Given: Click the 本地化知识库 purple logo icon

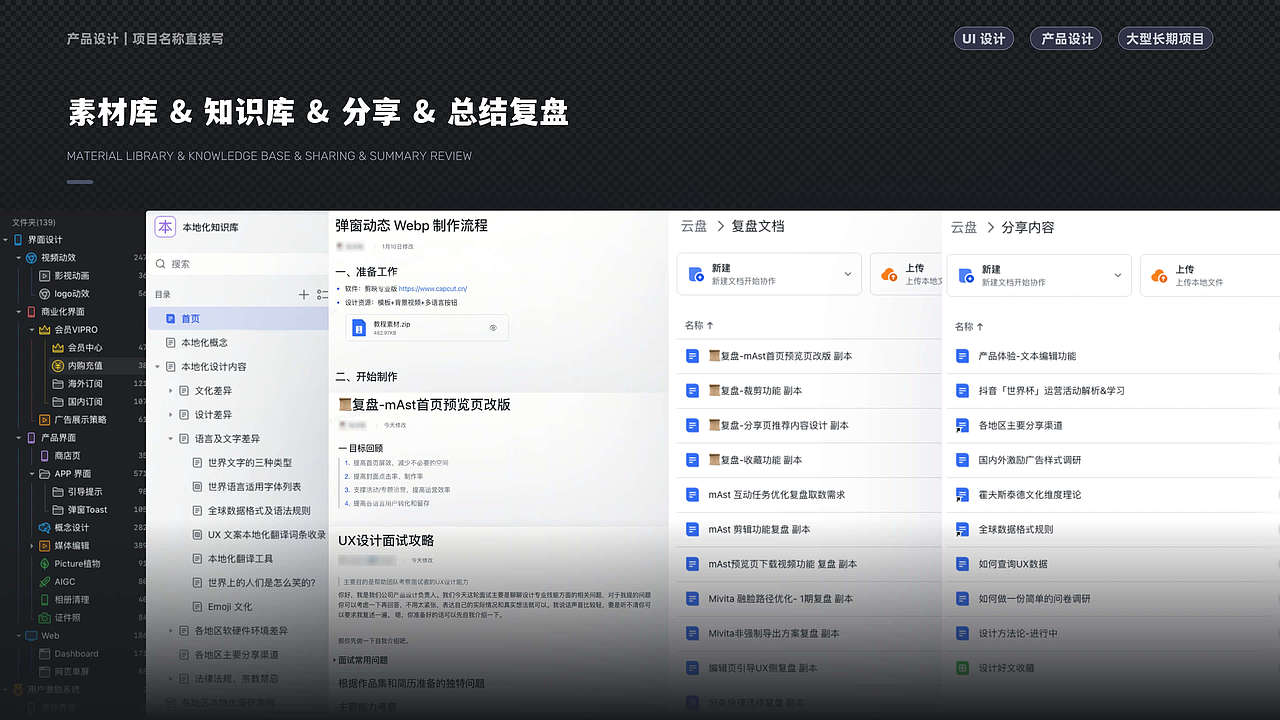Looking at the screenshot, I should coord(165,227).
